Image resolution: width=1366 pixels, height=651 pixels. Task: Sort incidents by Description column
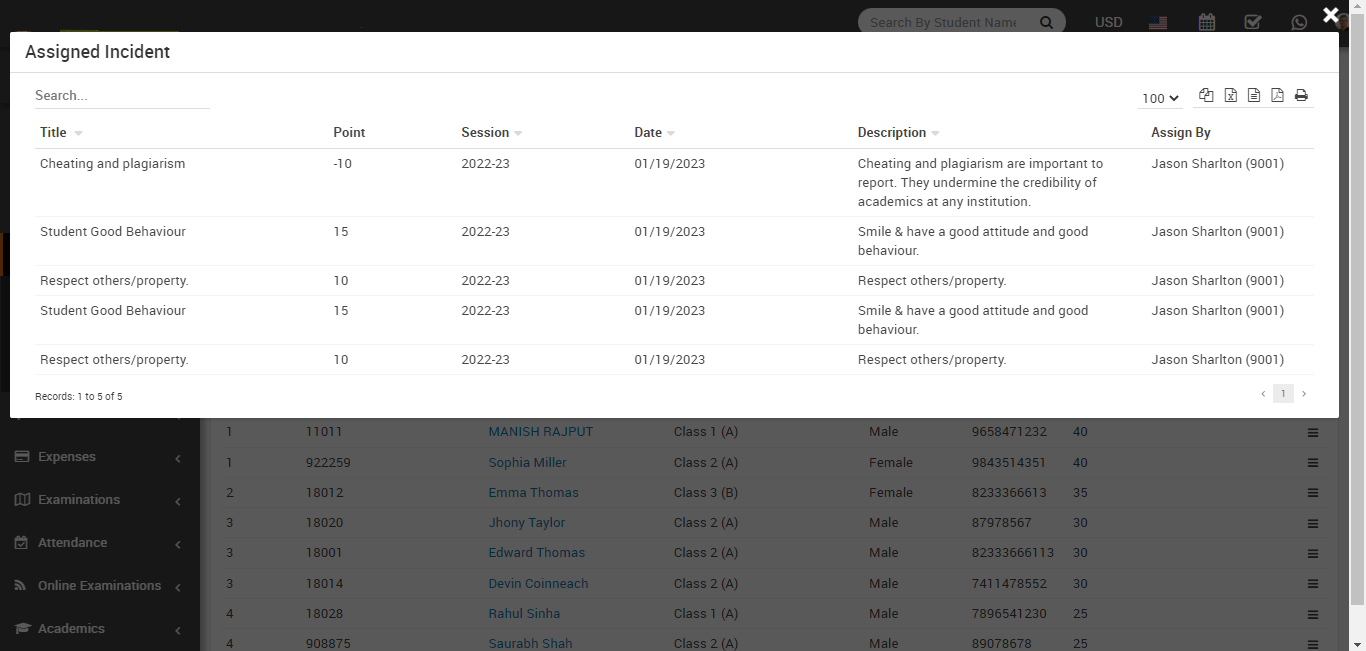pyautogui.click(x=892, y=133)
